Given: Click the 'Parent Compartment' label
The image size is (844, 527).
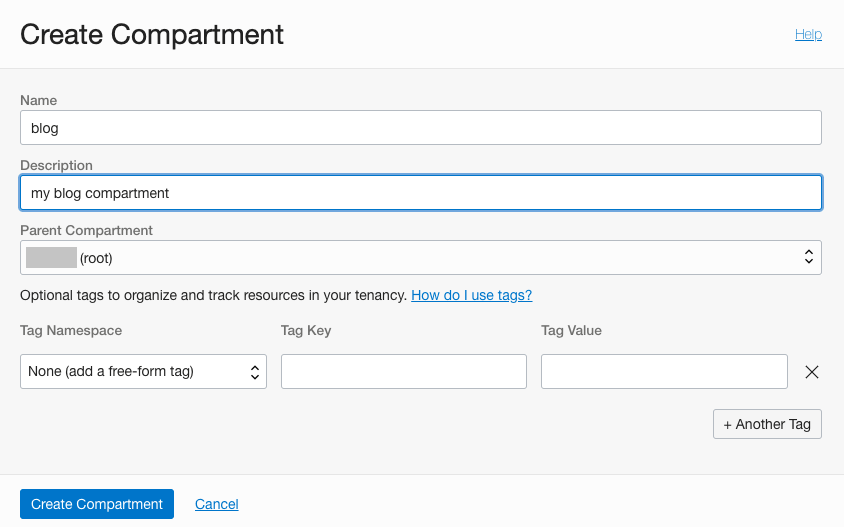Looking at the screenshot, I should (86, 230).
